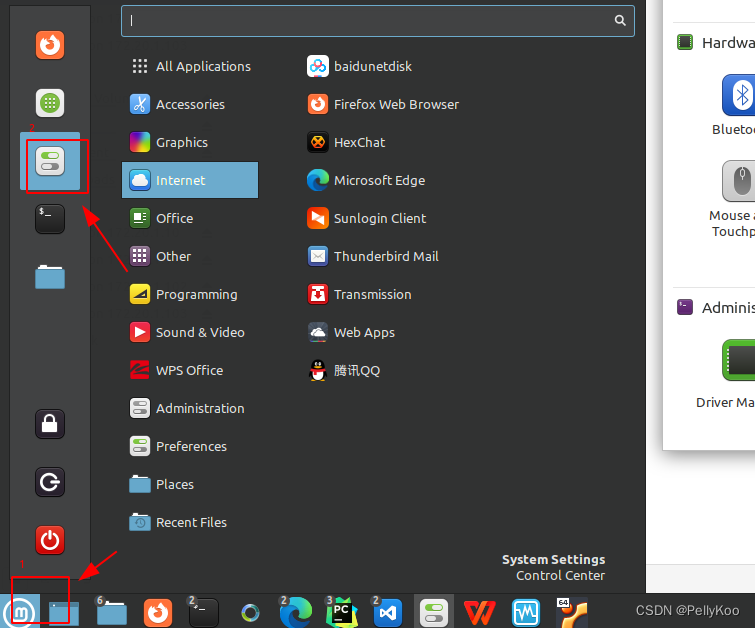Open WPS Office on the taskbar
755x628 pixels.
pos(480,613)
